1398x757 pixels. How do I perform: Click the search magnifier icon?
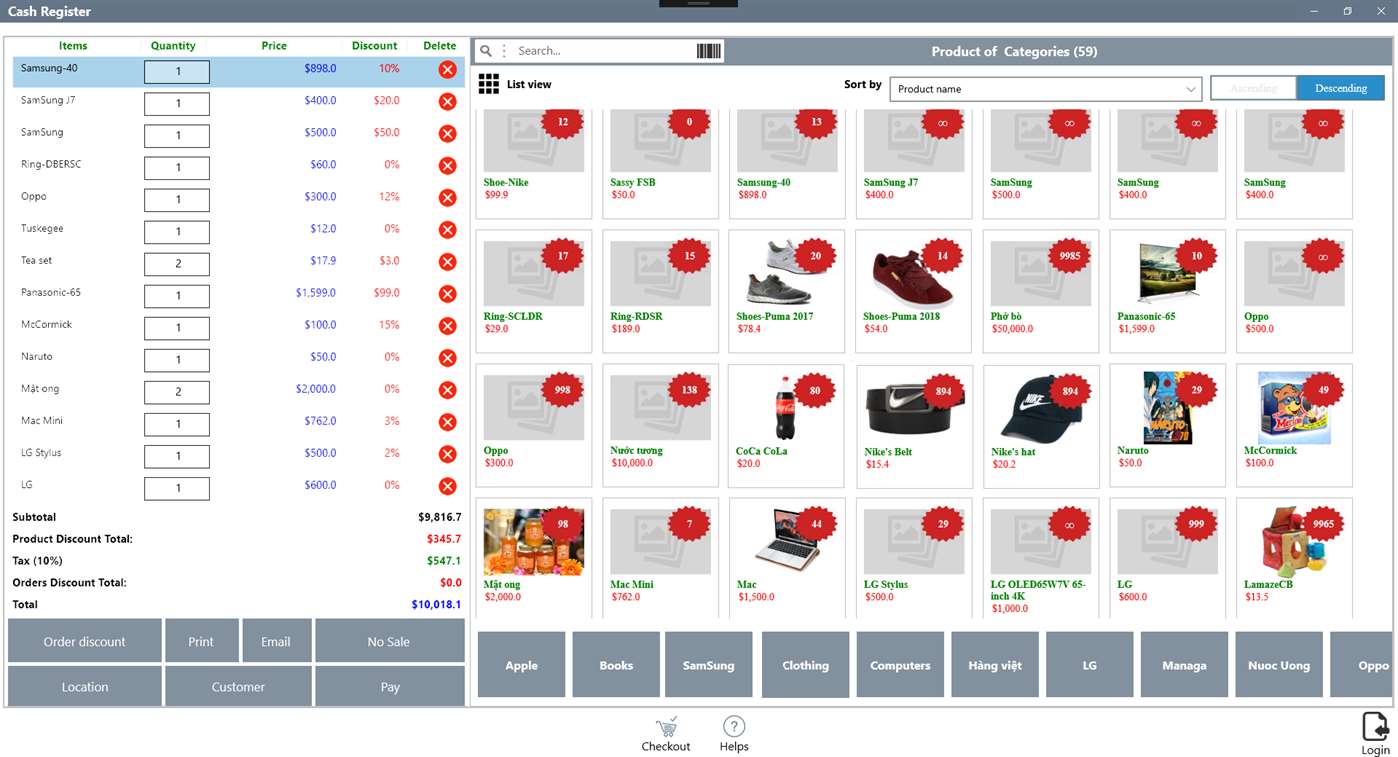coord(486,51)
